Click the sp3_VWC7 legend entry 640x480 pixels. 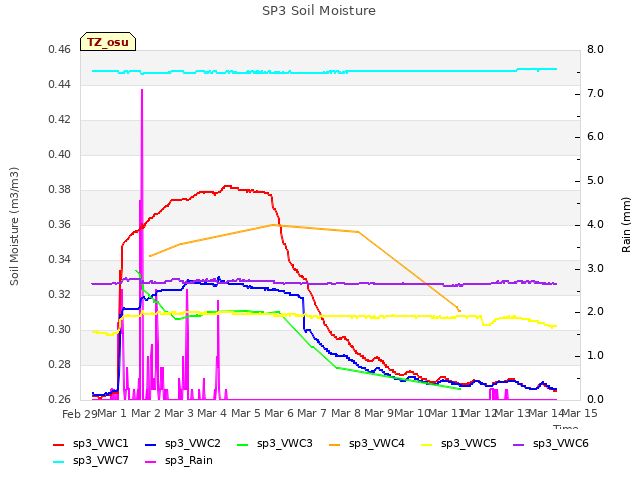tap(91, 461)
